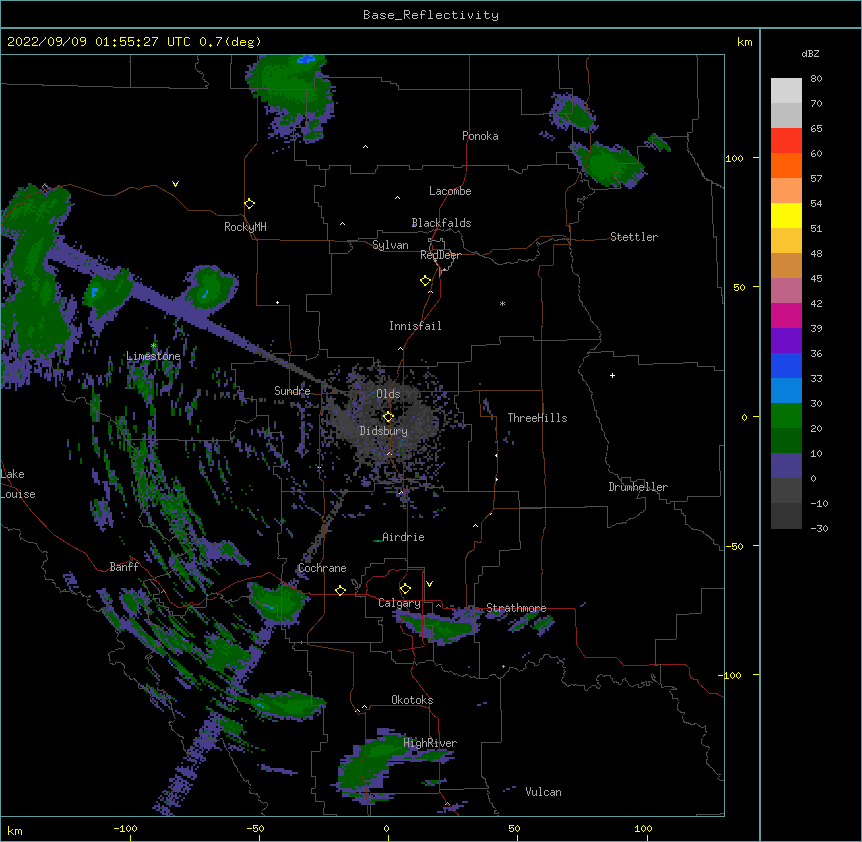862x842 pixels.
Task: Click the Limestone label
Action: tap(153, 356)
